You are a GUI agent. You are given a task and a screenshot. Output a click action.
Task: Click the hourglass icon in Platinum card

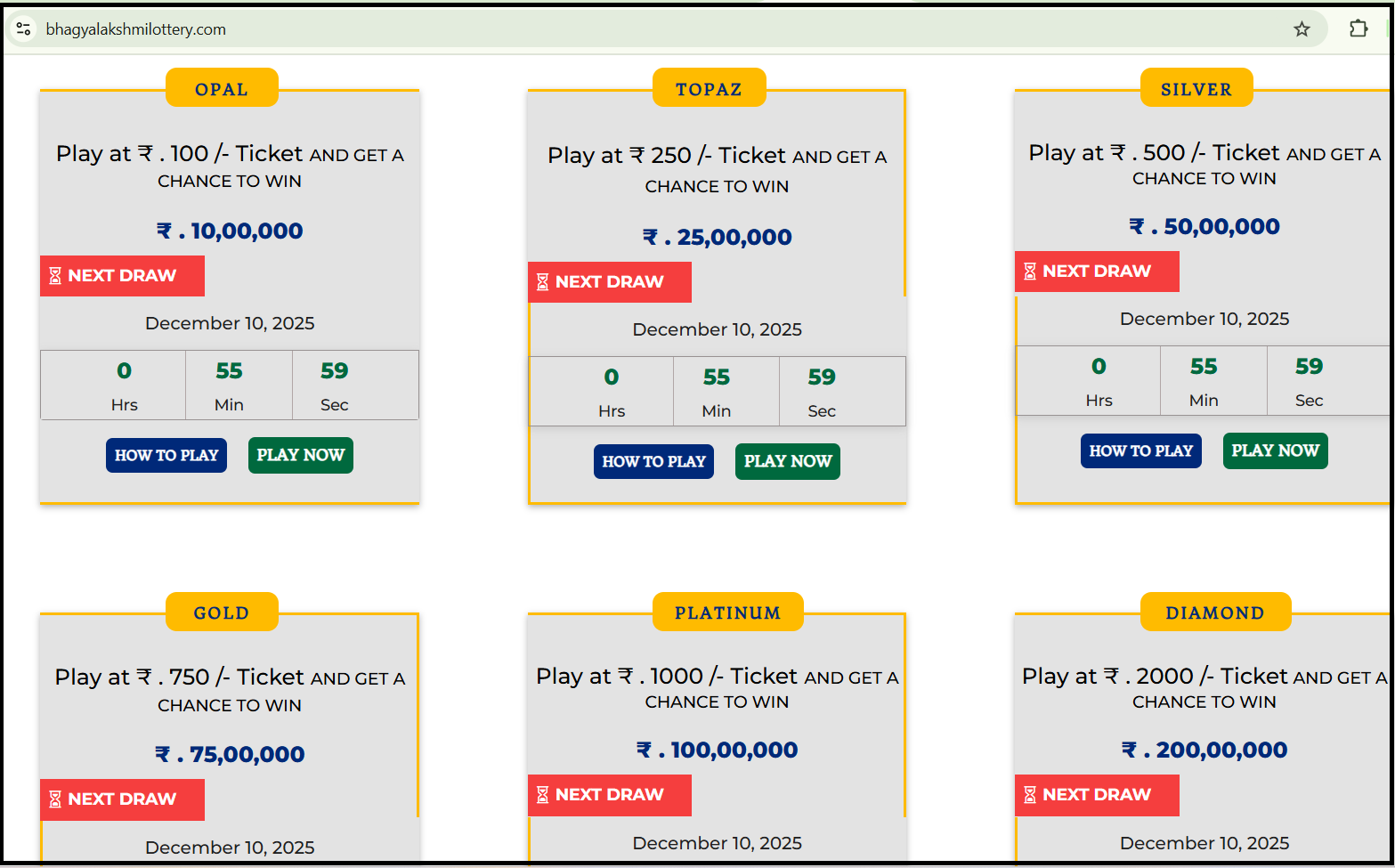[x=542, y=795]
